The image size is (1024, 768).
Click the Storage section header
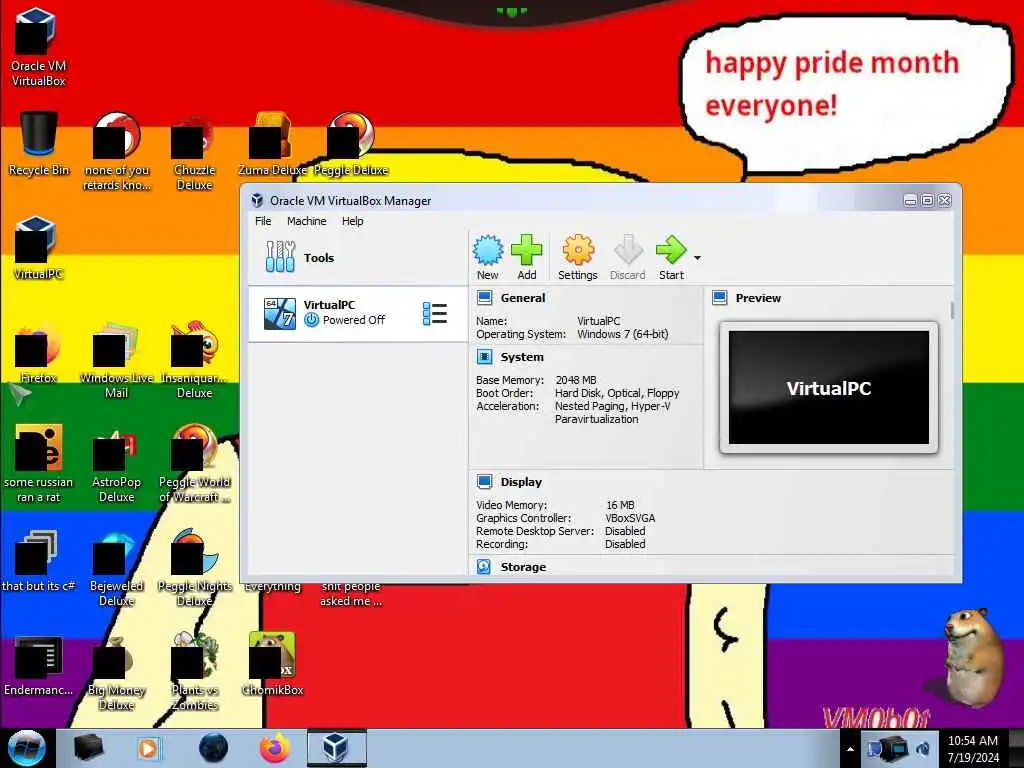point(523,567)
